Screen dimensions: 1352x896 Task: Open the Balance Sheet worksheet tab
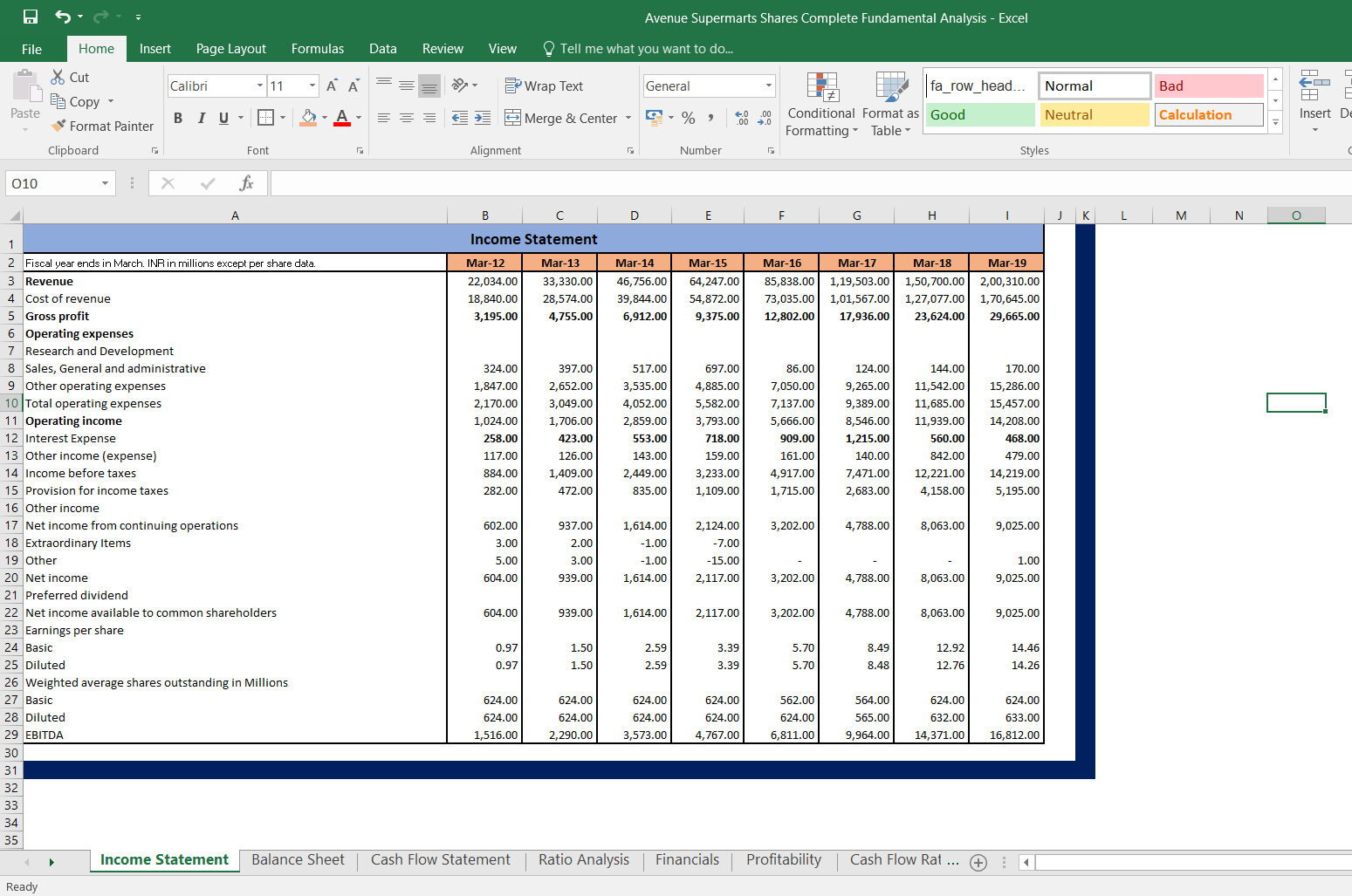298,860
